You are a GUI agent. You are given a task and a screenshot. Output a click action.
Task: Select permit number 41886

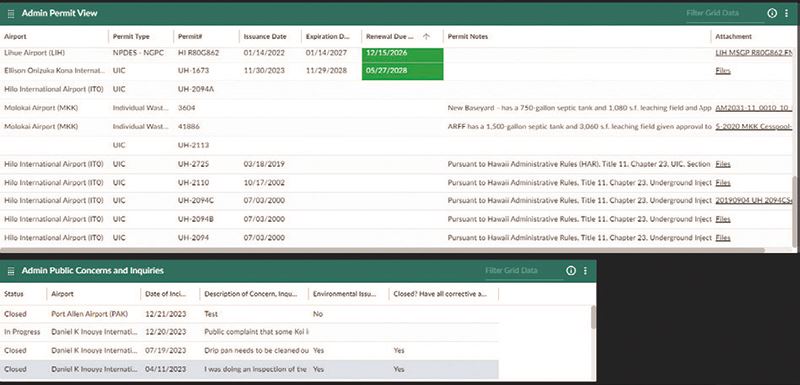coord(189,126)
